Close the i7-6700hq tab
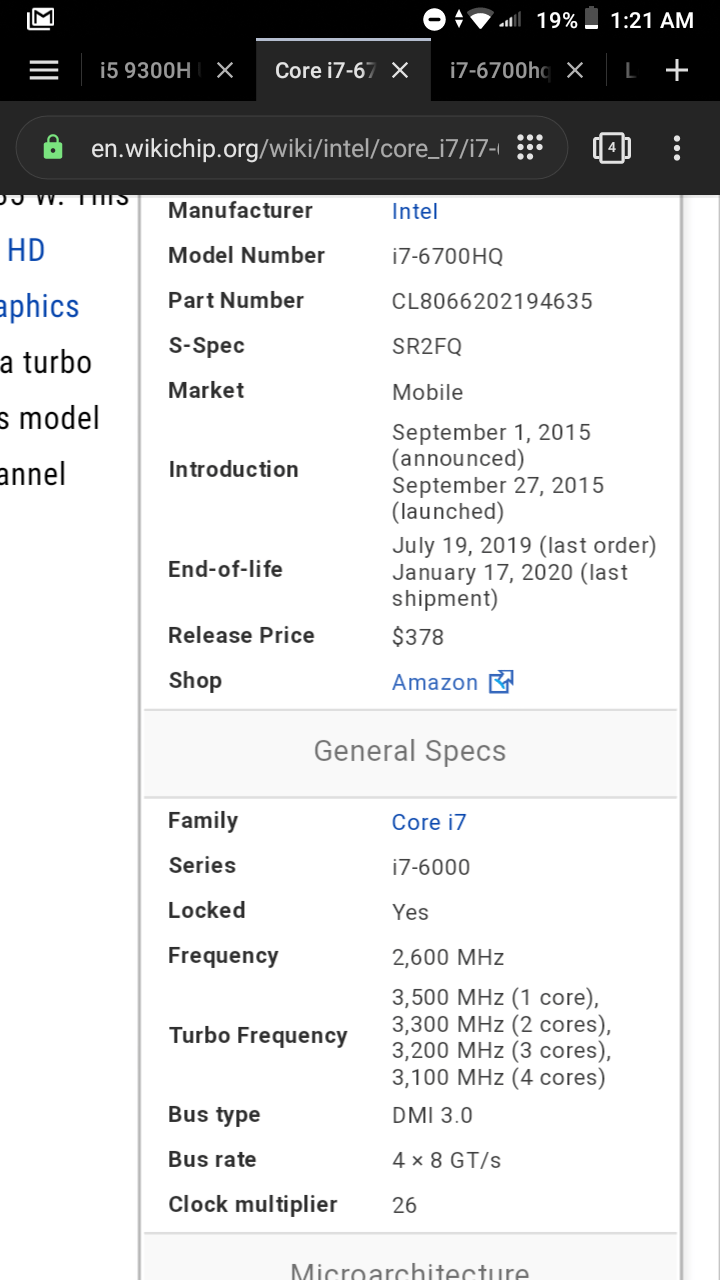720x1280 pixels. [x=575, y=70]
